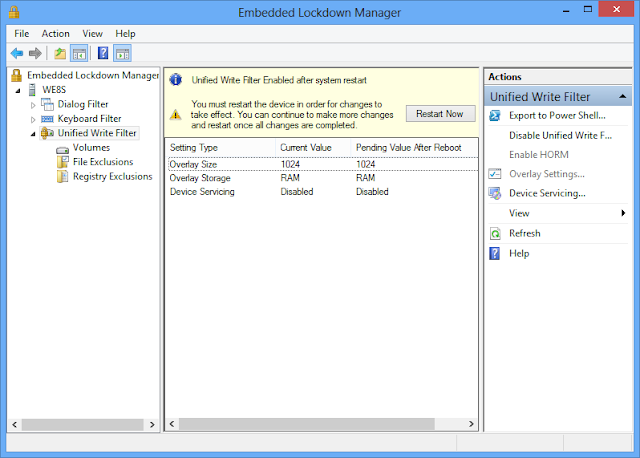Click the Embedded Lockdown Manager padlock tree icon
This screenshot has width=640, height=458.
tap(16, 76)
